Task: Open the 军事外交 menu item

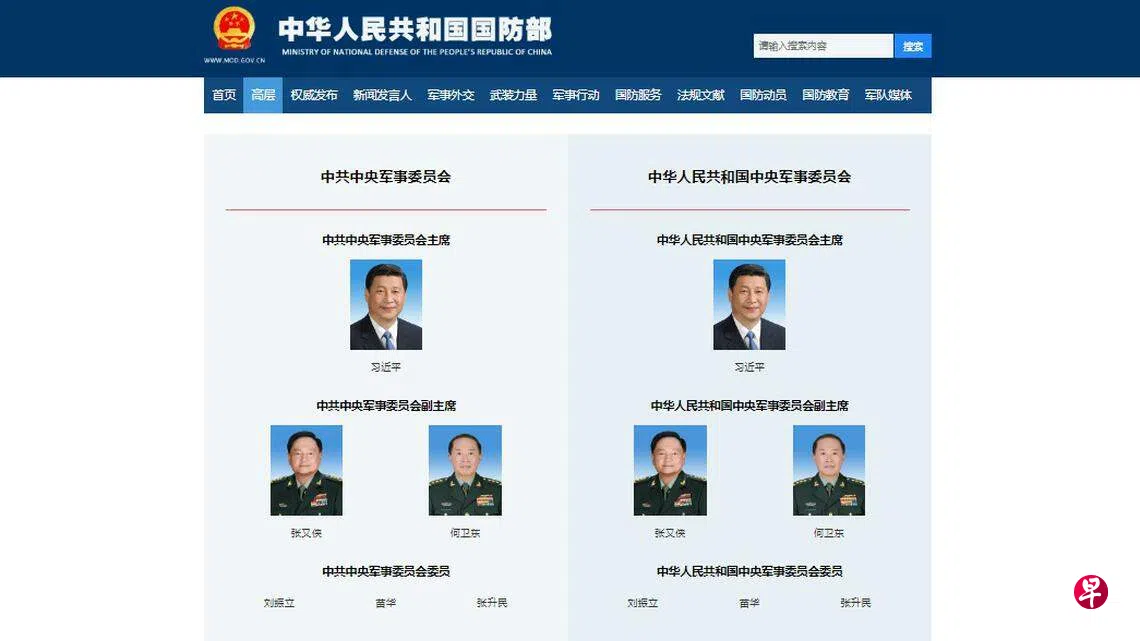Action: pyautogui.click(x=451, y=95)
